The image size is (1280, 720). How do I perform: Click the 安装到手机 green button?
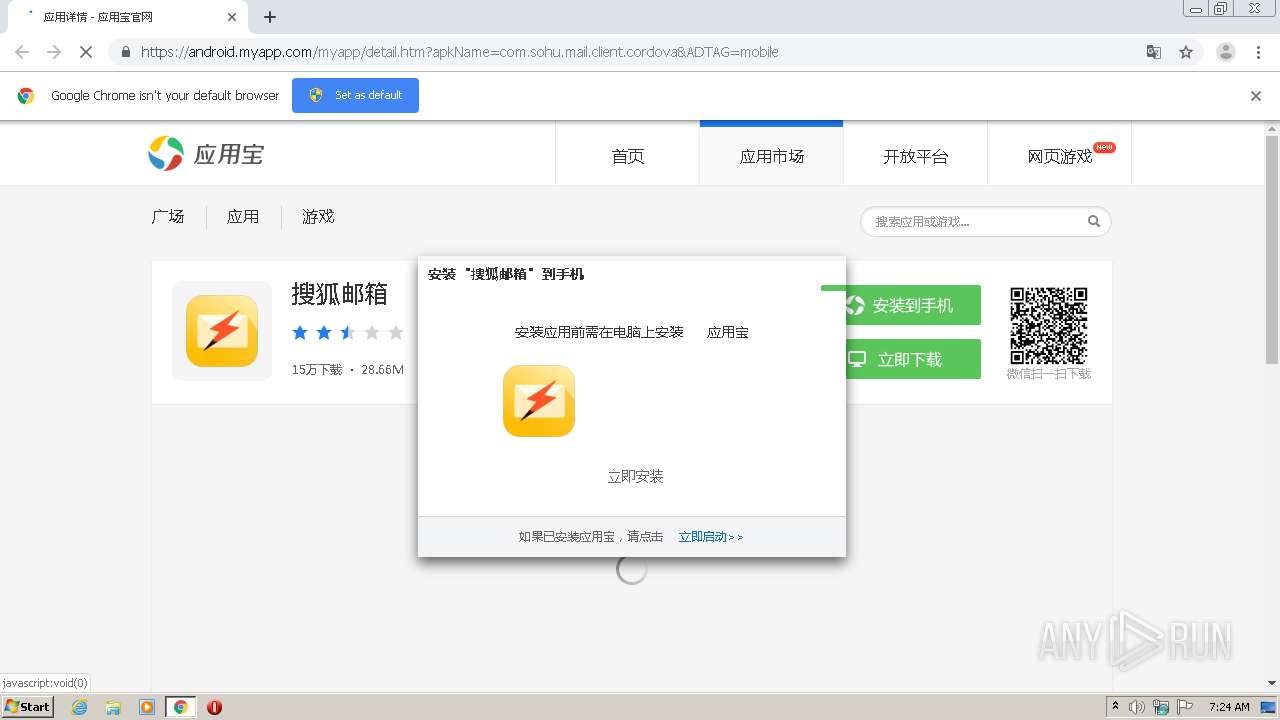click(912, 305)
